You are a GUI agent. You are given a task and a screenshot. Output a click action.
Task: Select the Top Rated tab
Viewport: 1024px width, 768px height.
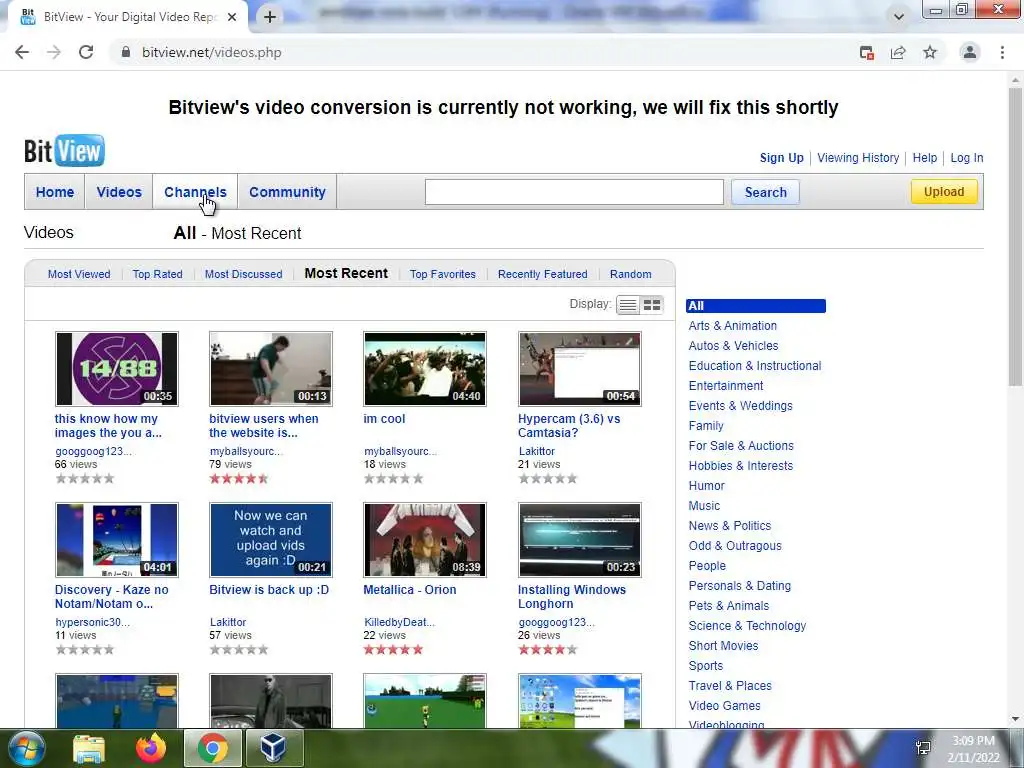coord(157,274)
